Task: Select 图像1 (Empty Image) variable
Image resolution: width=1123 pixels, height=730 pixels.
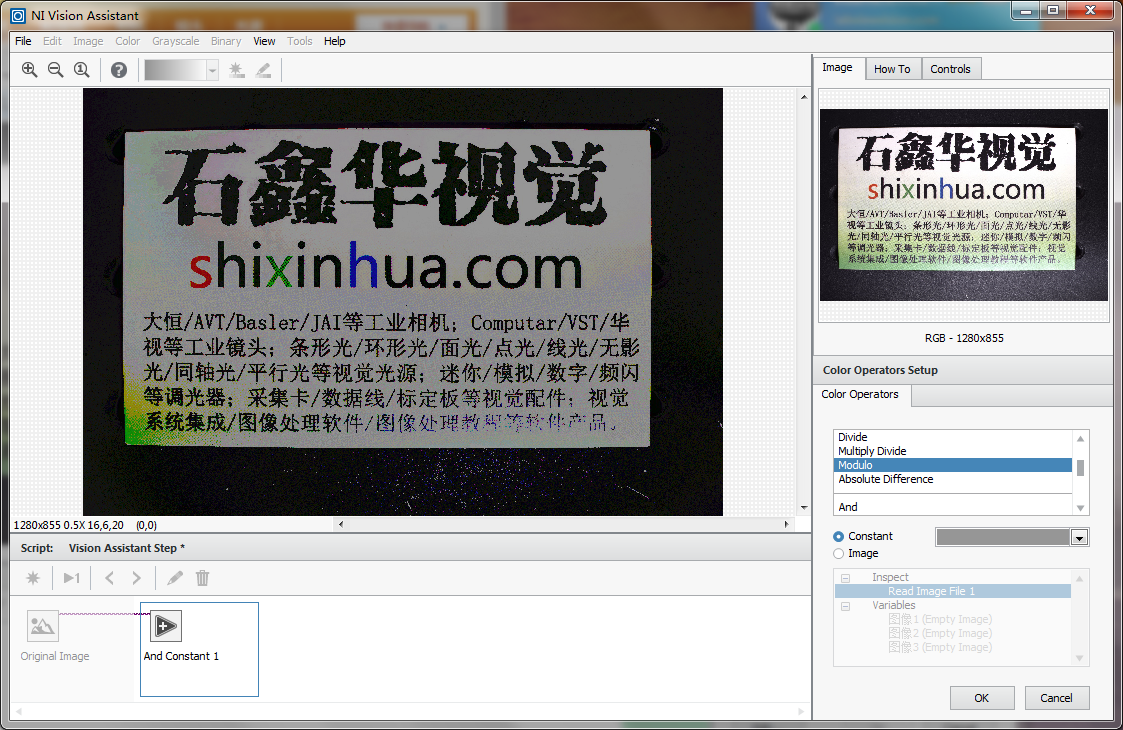Action: pyautogui.click(x=940, y=619)
